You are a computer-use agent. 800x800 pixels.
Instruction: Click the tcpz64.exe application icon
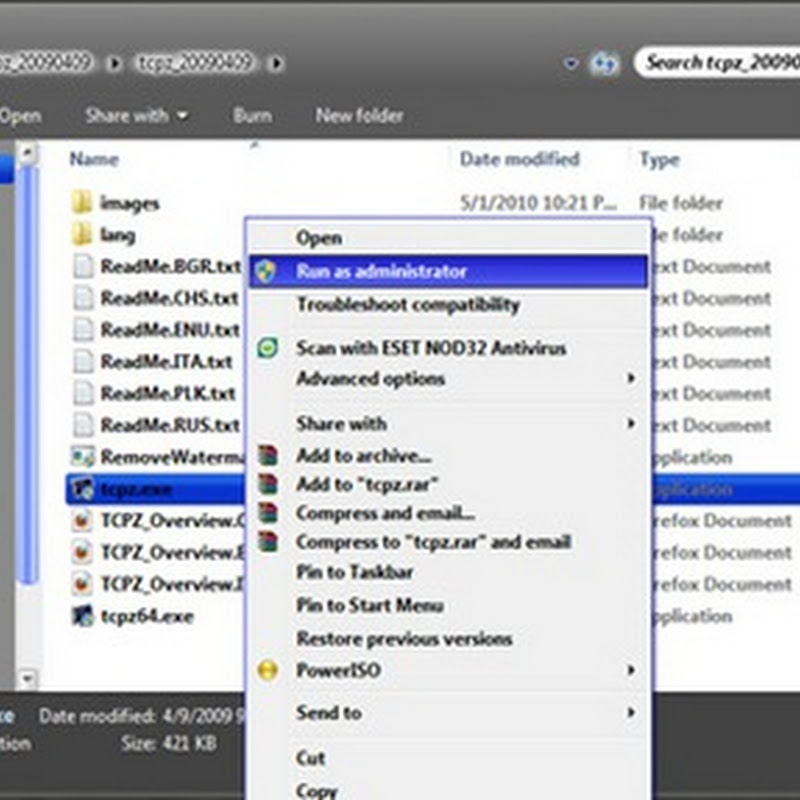(x=83, y=615)
